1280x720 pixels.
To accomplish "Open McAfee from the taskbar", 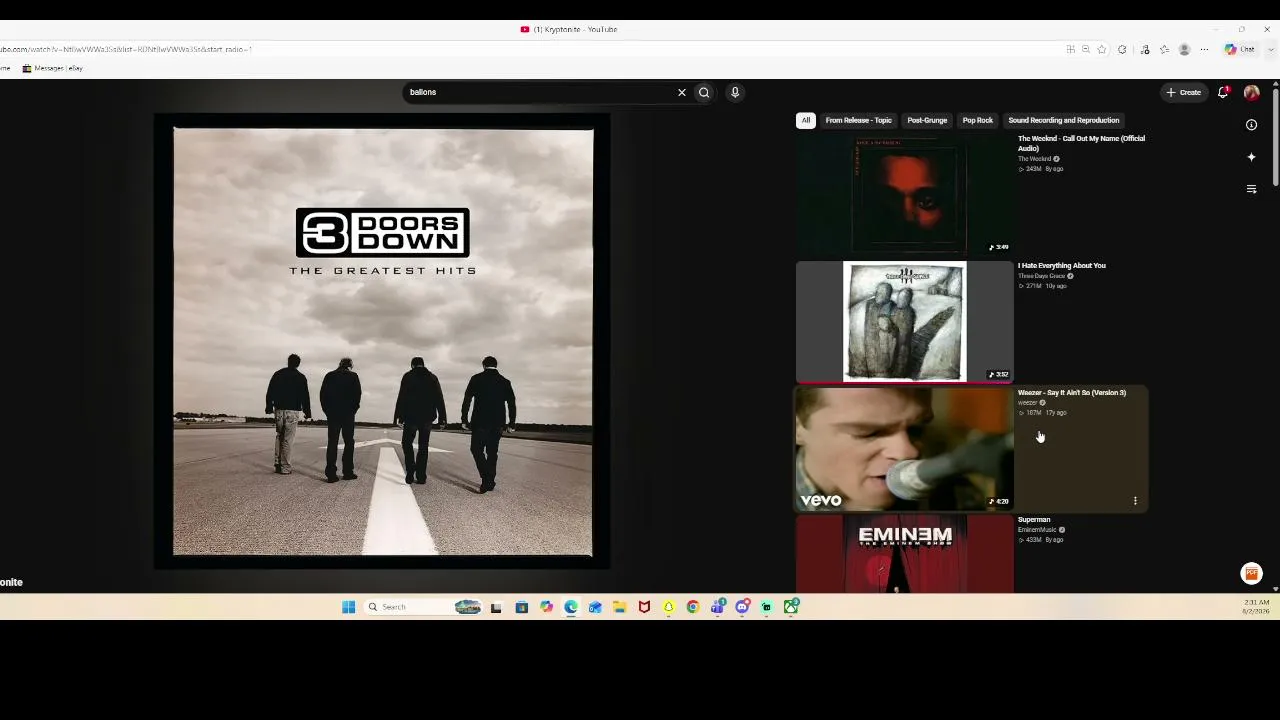I will 644,607.
